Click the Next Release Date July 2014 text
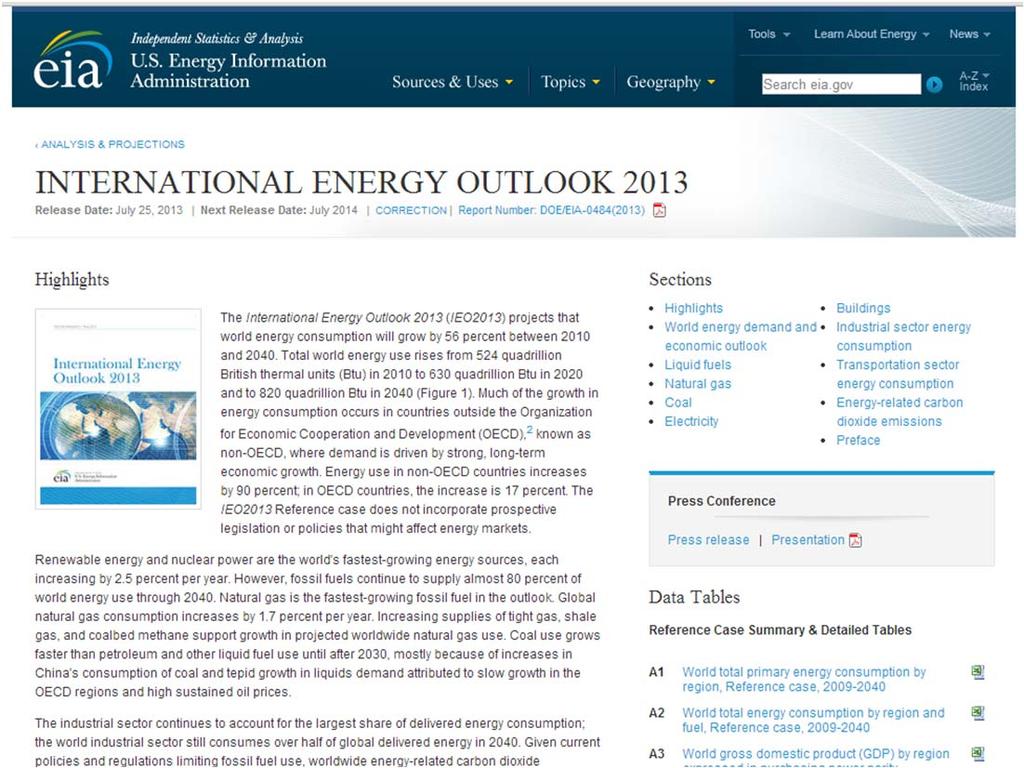Image resolution: width=1024 pixels, height=768 pixels. point(279,210)
